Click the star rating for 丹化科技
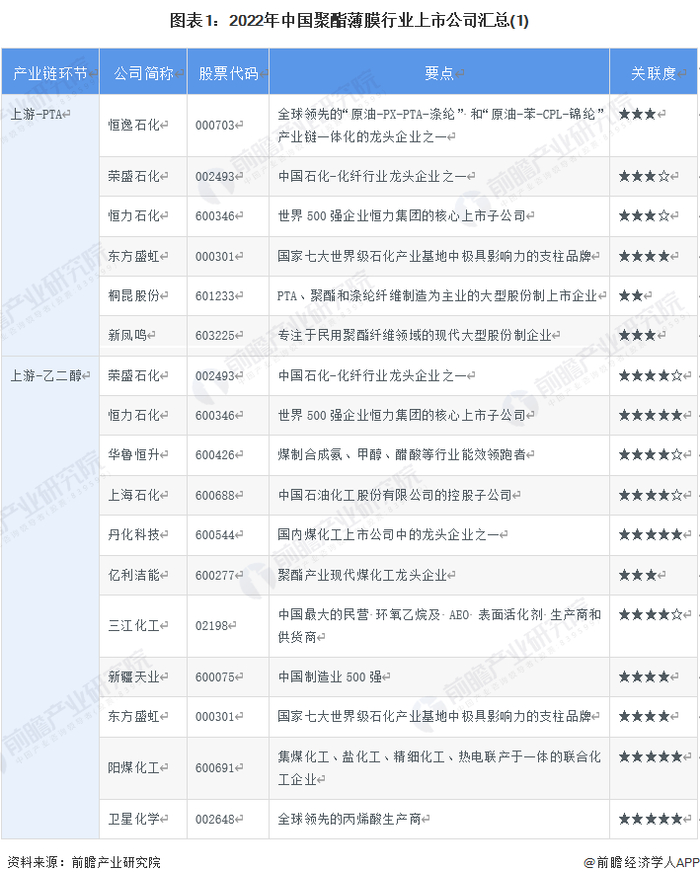 point(651,534)
